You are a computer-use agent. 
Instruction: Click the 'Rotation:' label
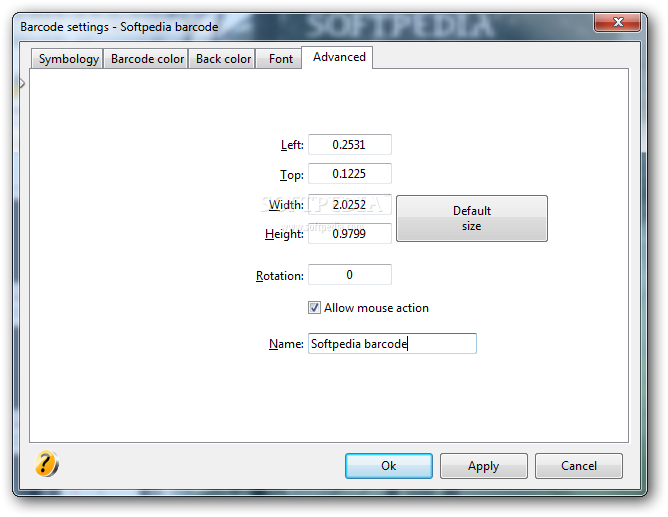[x=279, y=276]
